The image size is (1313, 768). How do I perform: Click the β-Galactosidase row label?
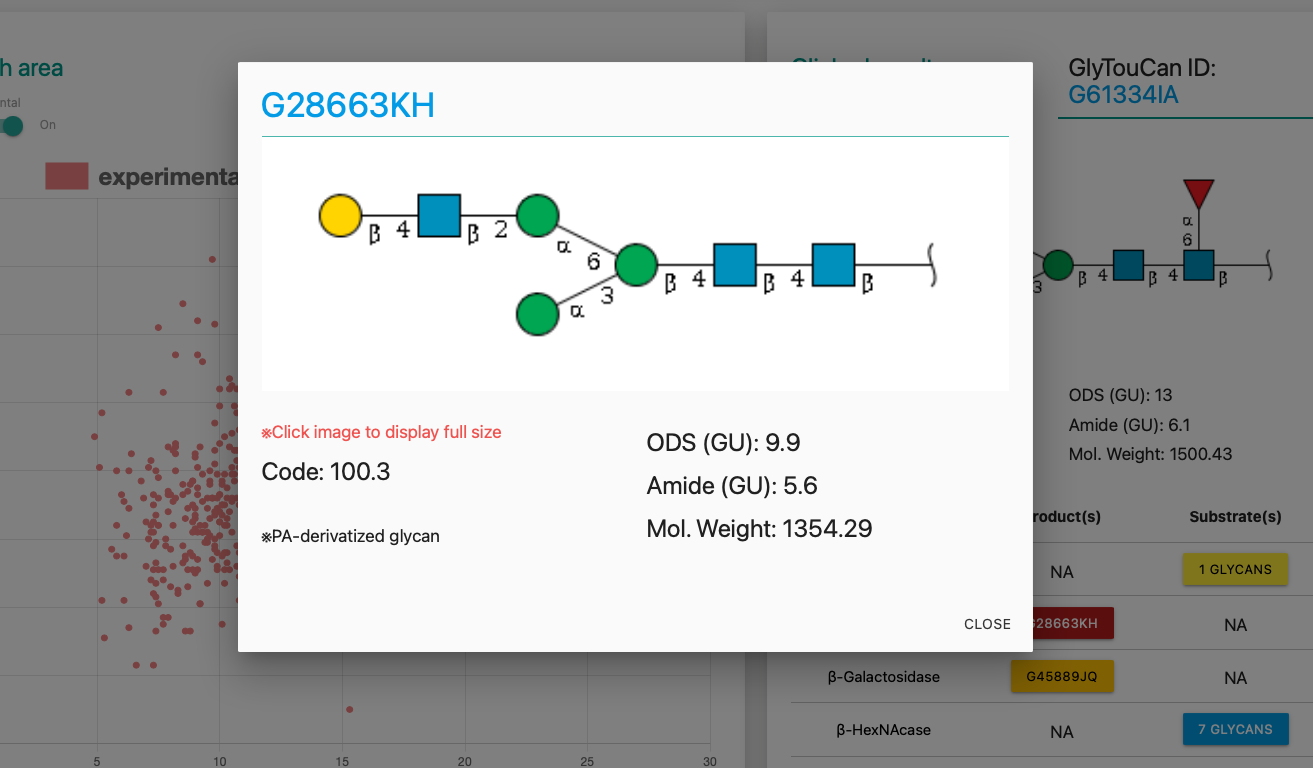coord(883,677)
